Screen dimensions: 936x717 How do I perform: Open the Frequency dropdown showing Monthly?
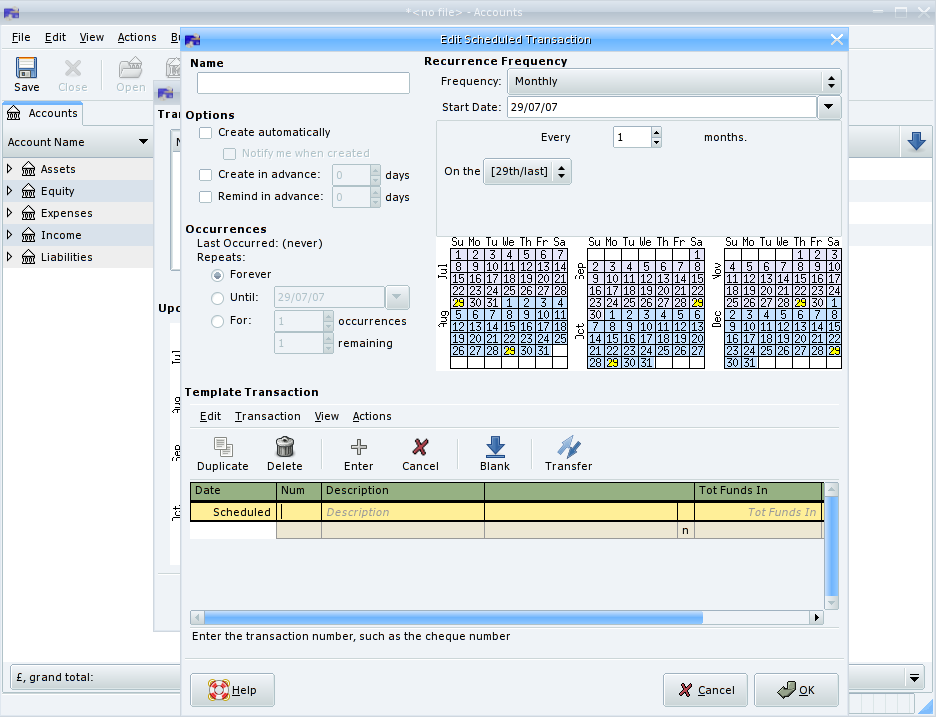[674, 81]
